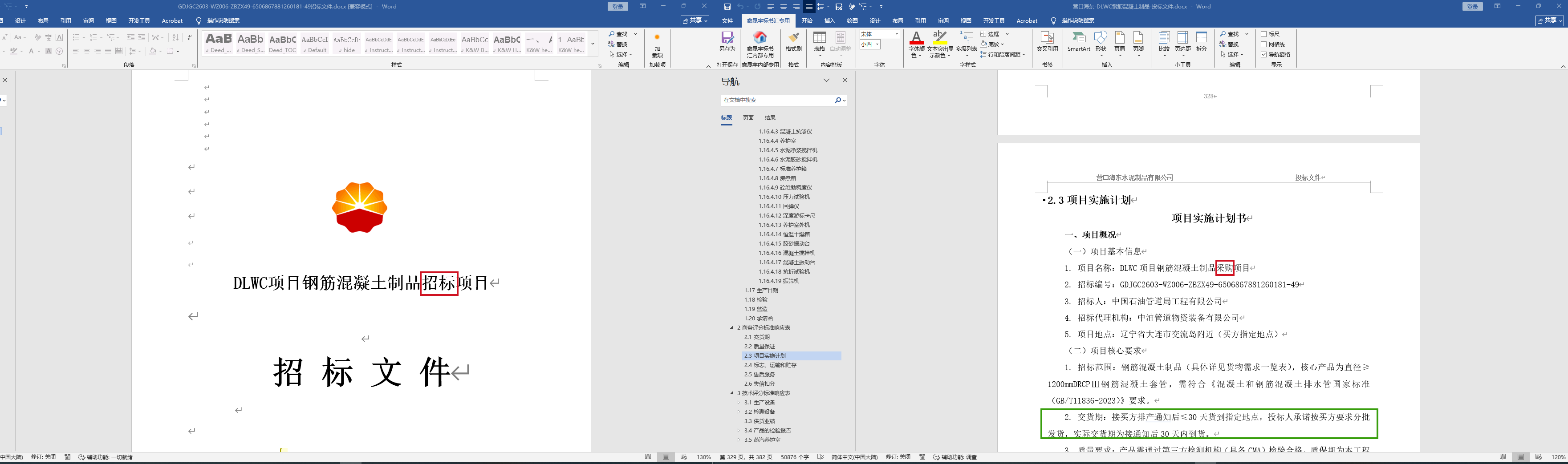
Task: Click search magnifier in navigation pane
Action: (838, 101)
